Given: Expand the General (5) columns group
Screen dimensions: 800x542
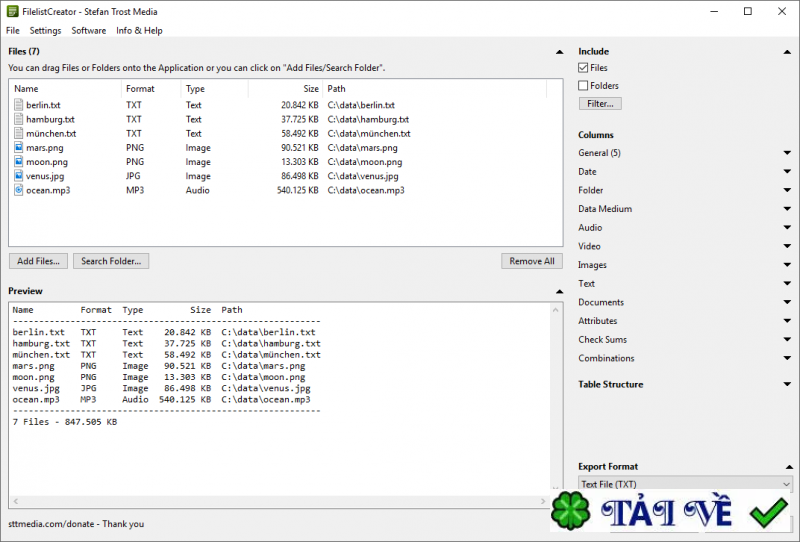Looking at the screenshot, I should click(x=787, y=153).
